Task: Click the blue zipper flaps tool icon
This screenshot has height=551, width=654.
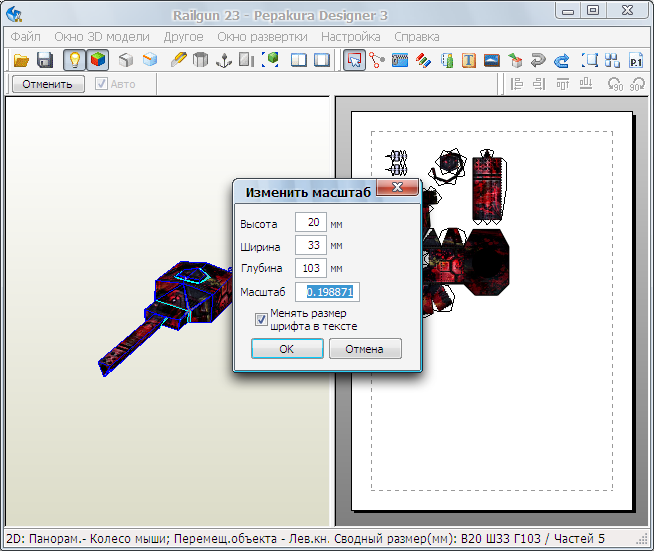Action: [400, 60]
